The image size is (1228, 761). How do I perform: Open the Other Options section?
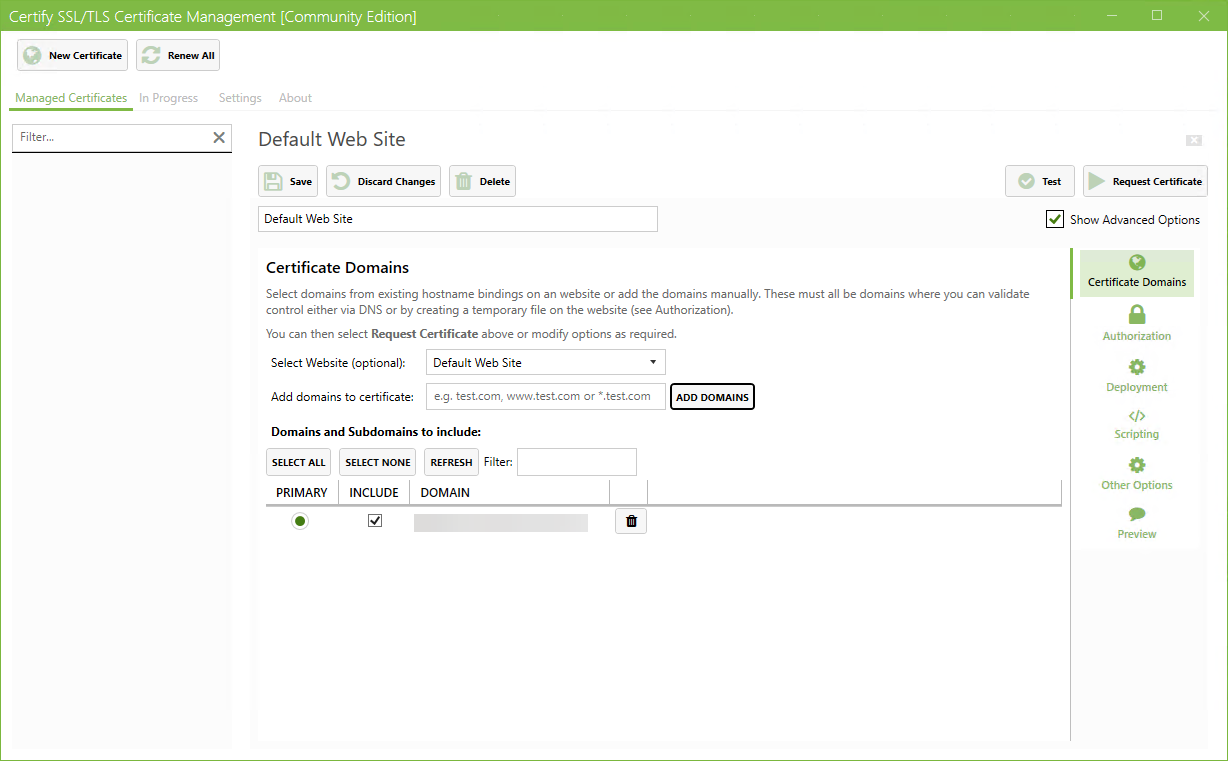[1137, 474]
